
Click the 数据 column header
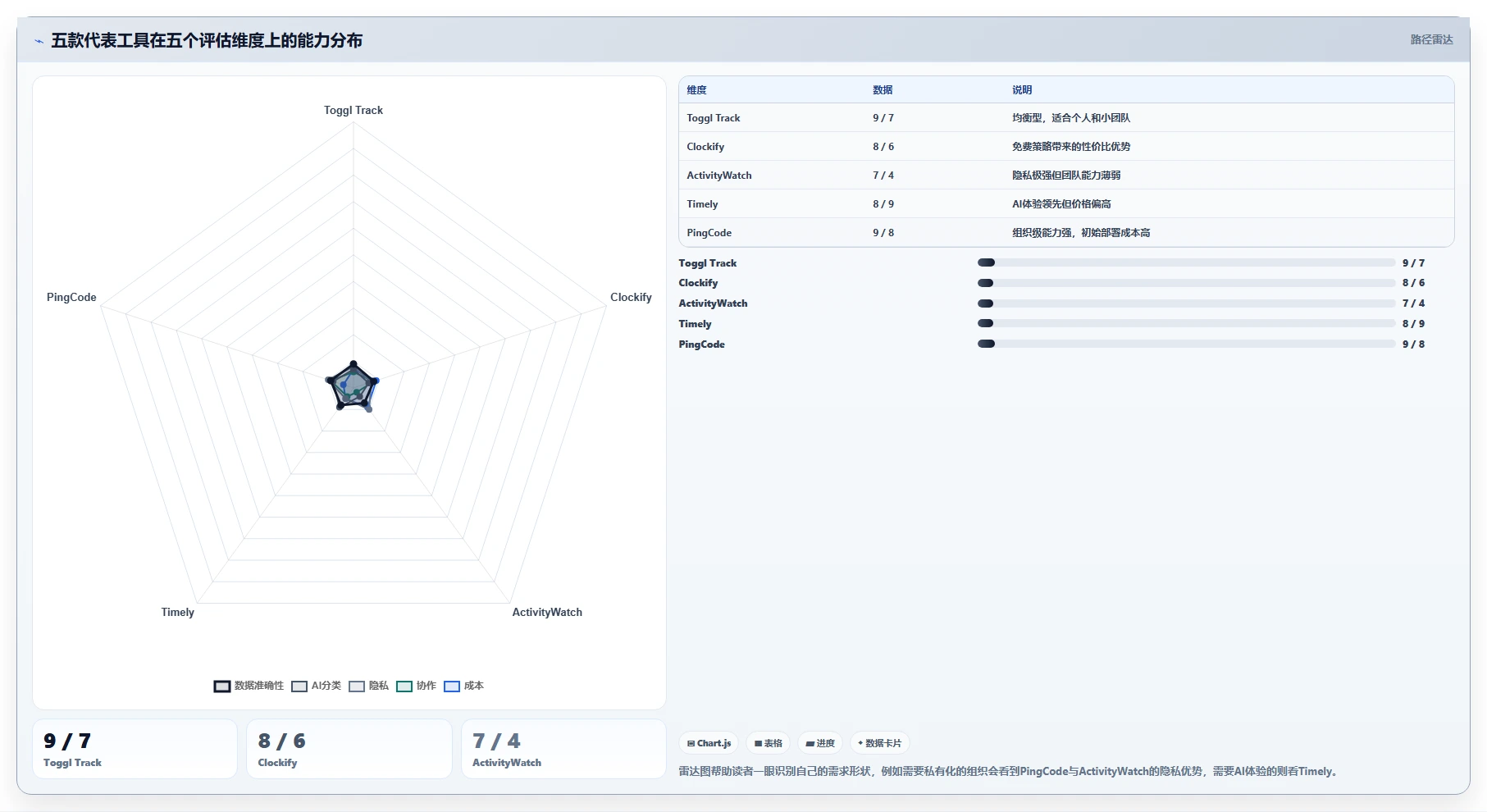click(x=883, y=90)
